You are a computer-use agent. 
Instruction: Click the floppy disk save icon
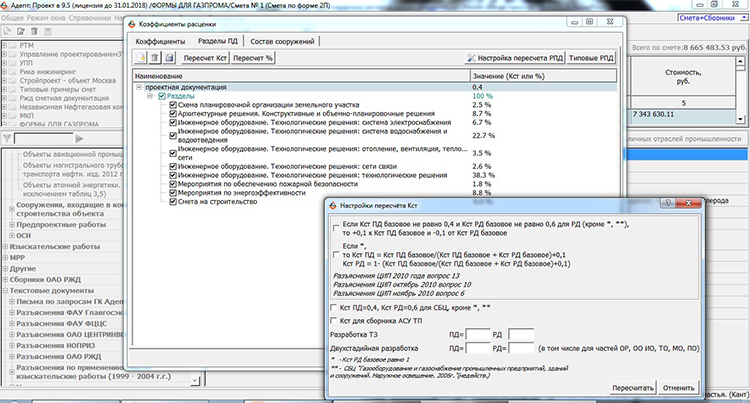169,59
